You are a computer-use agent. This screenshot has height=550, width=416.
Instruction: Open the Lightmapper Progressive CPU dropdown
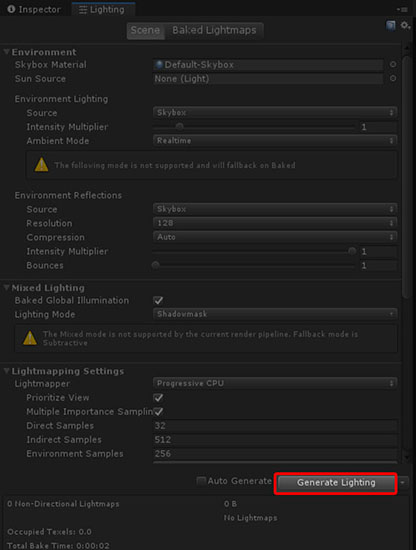point(275,383)
